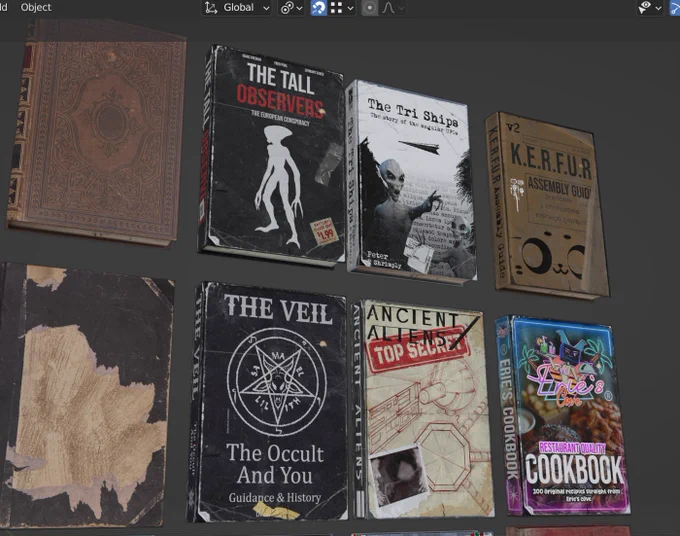The image size is (680, 536).
Task: Select the K.E.R.F.U.R Assembly Guide book
Action: pos(547,206)
